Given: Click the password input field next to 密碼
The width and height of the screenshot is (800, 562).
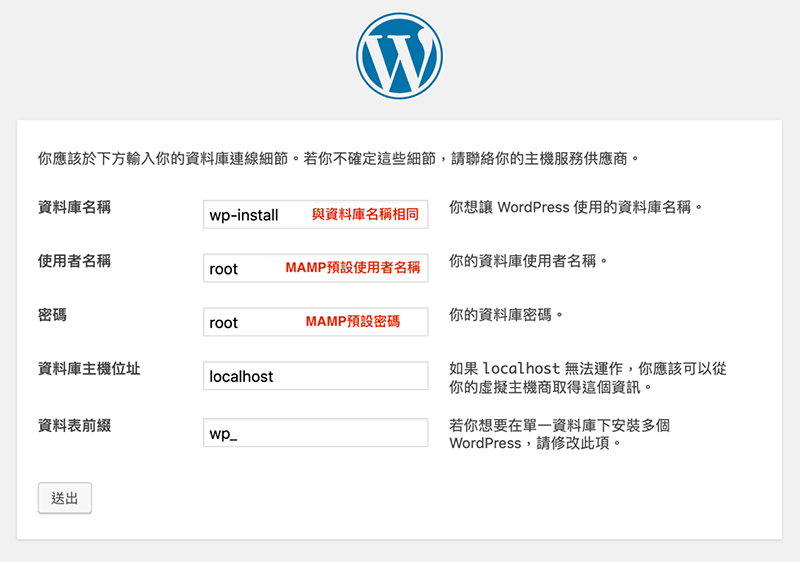Looking at the screenshot, I should point(315,322).
